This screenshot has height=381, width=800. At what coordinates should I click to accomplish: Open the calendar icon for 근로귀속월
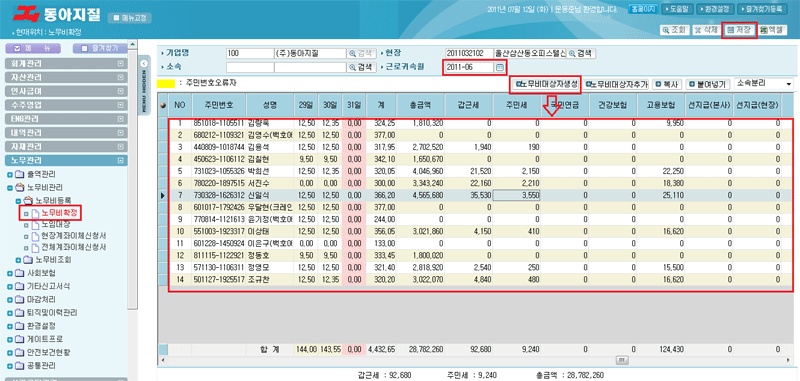pos(500,67)
